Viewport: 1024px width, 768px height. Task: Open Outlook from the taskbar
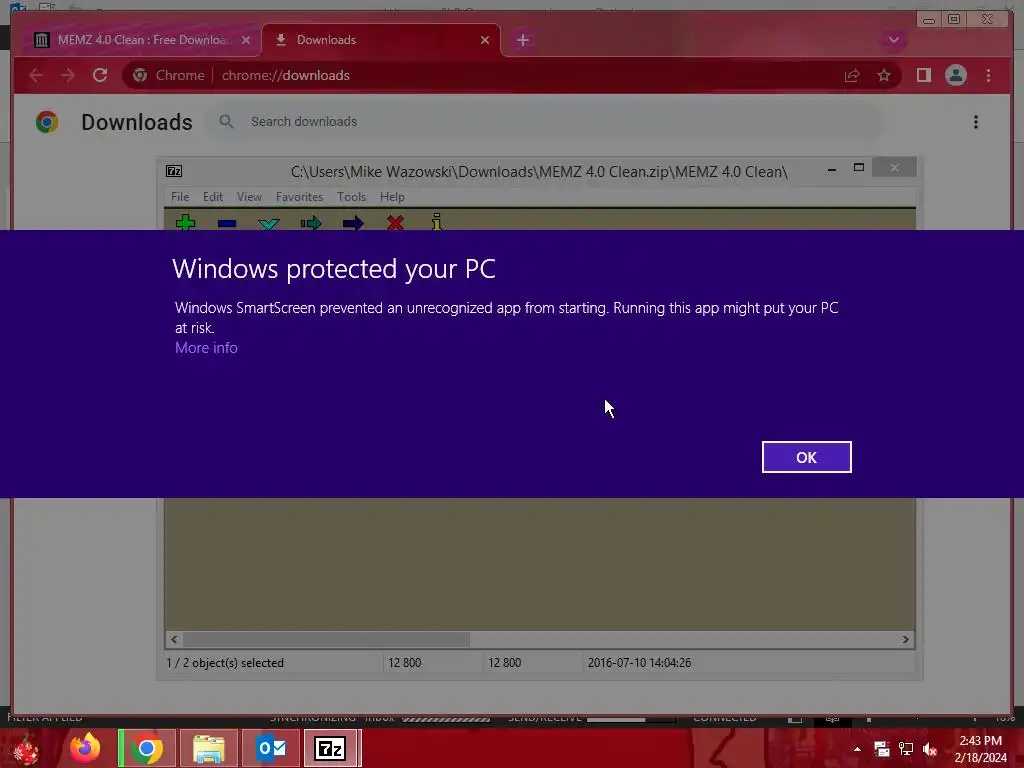(x=271, y=748)
